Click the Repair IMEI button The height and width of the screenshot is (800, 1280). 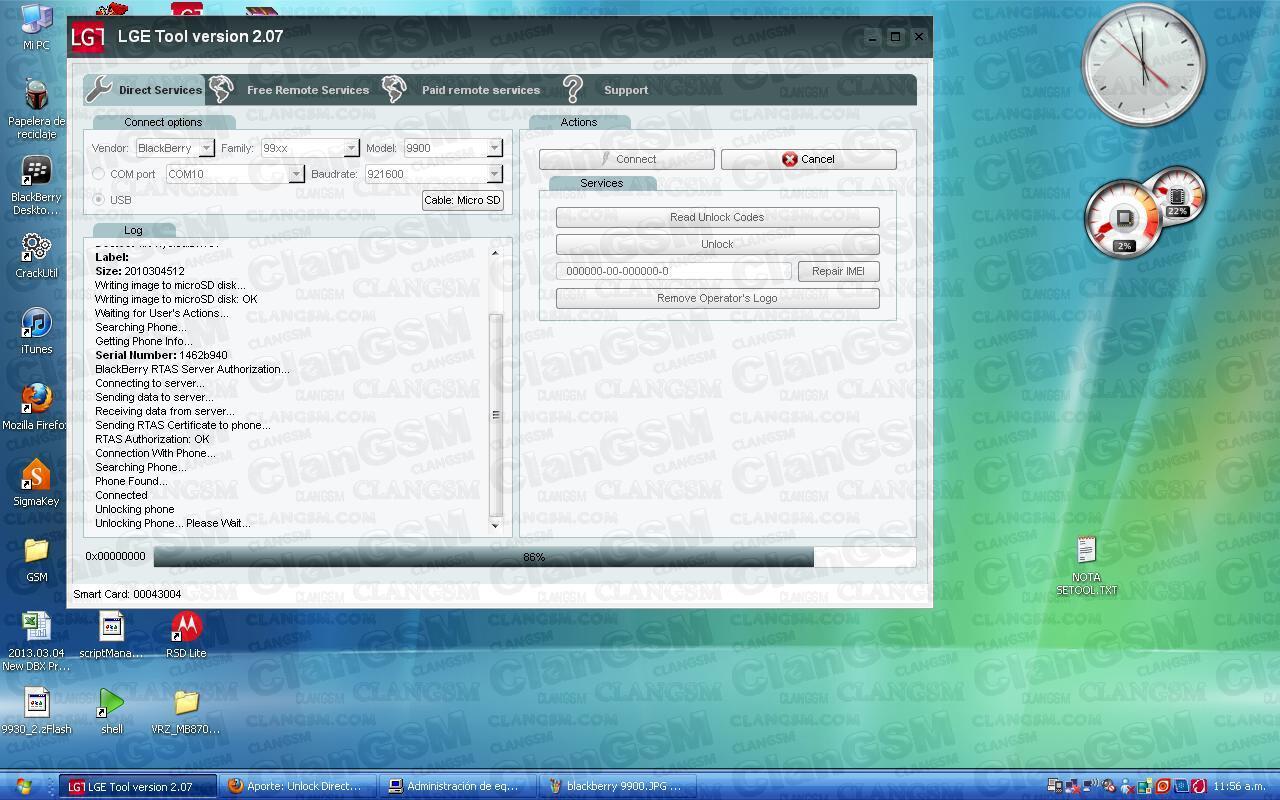pyautogui.click(x=838, y=271)
